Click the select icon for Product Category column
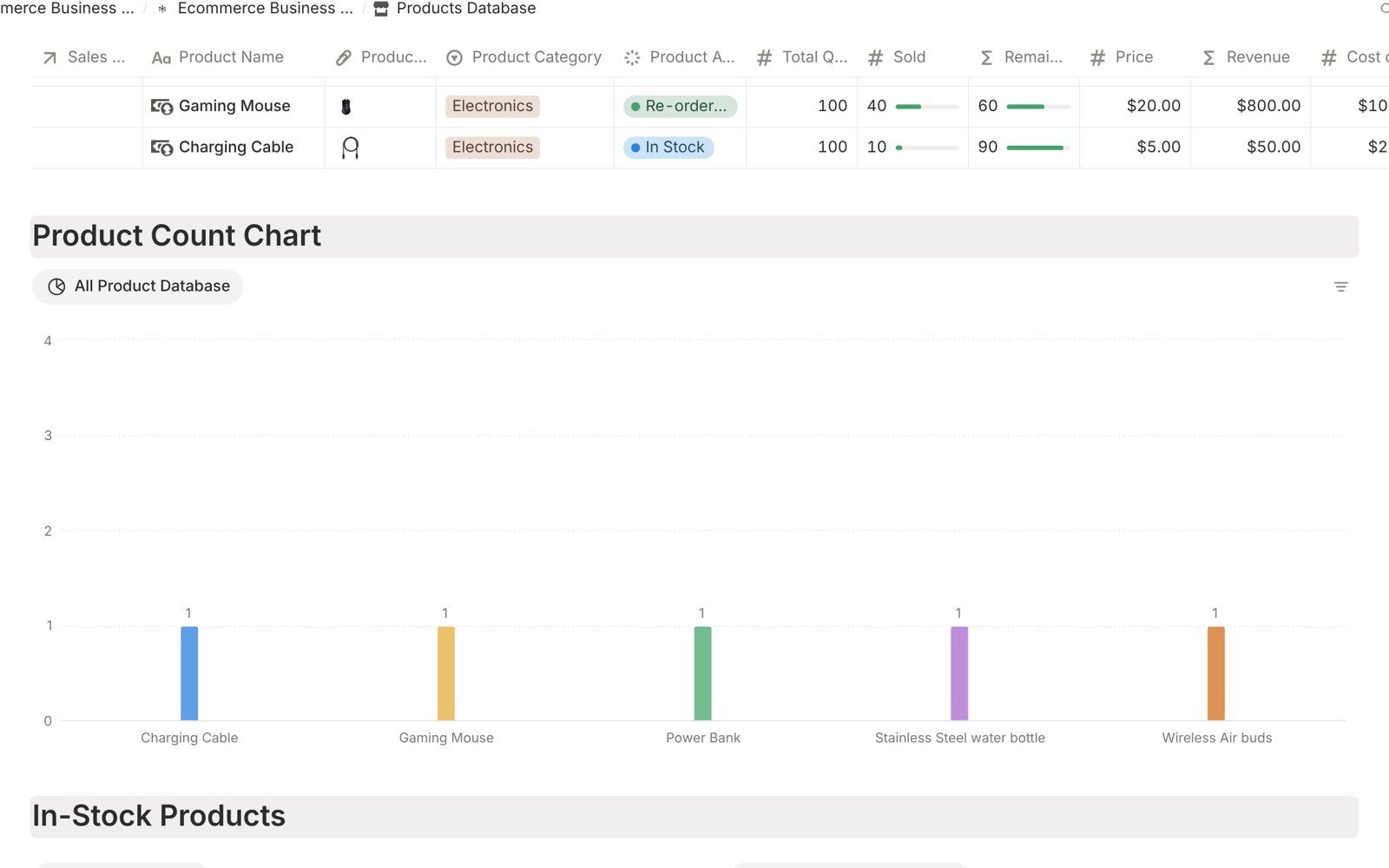 [454, 58]
